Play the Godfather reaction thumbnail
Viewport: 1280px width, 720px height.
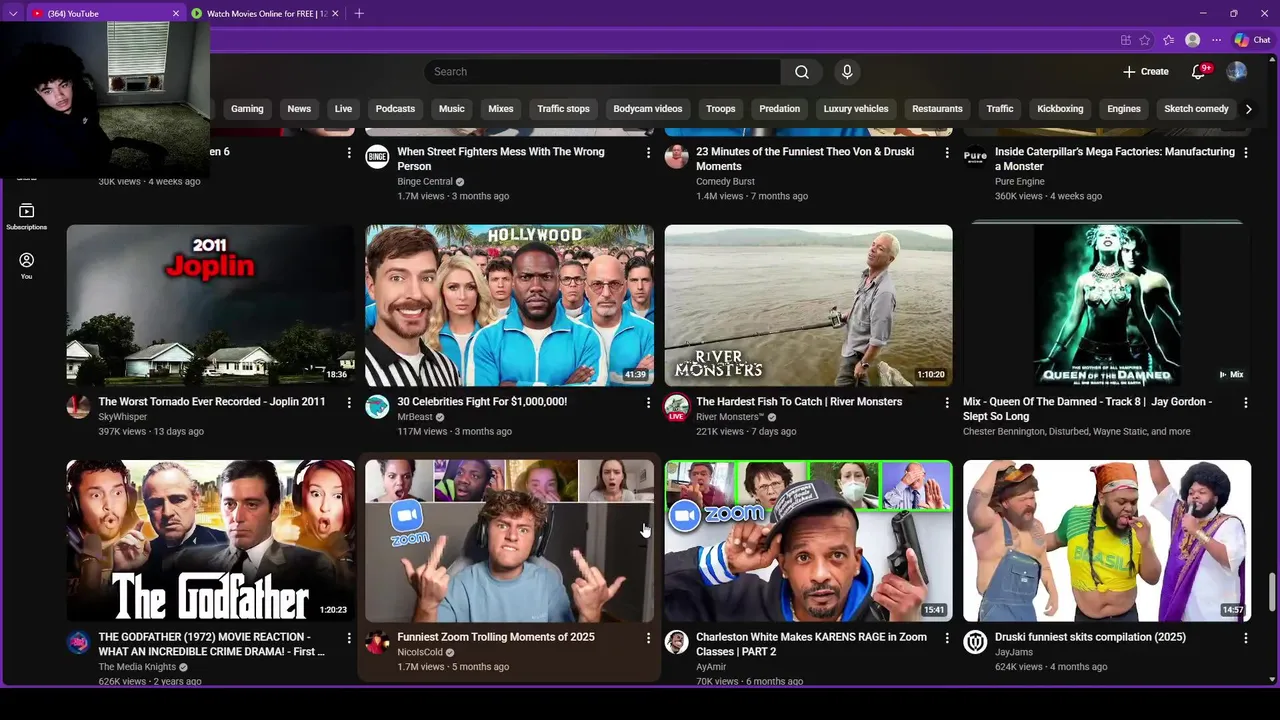point(210,541)
